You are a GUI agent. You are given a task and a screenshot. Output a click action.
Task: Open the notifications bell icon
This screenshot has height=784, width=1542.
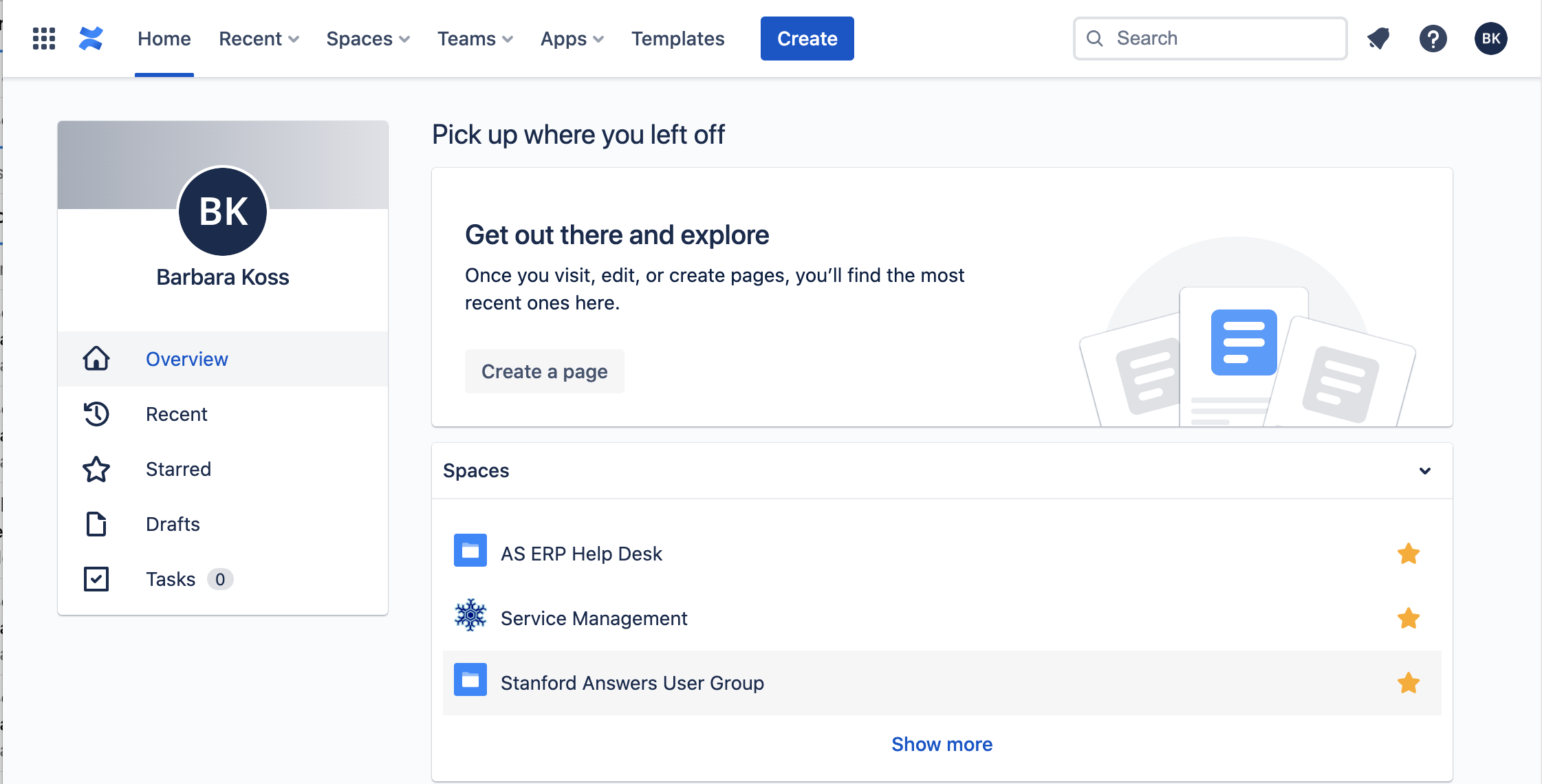point(1378,39)
